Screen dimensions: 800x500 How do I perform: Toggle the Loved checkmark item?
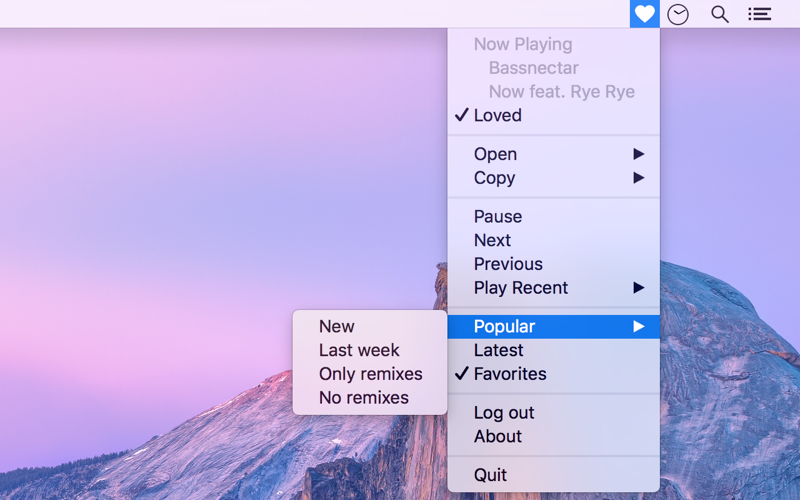(554, 115)
